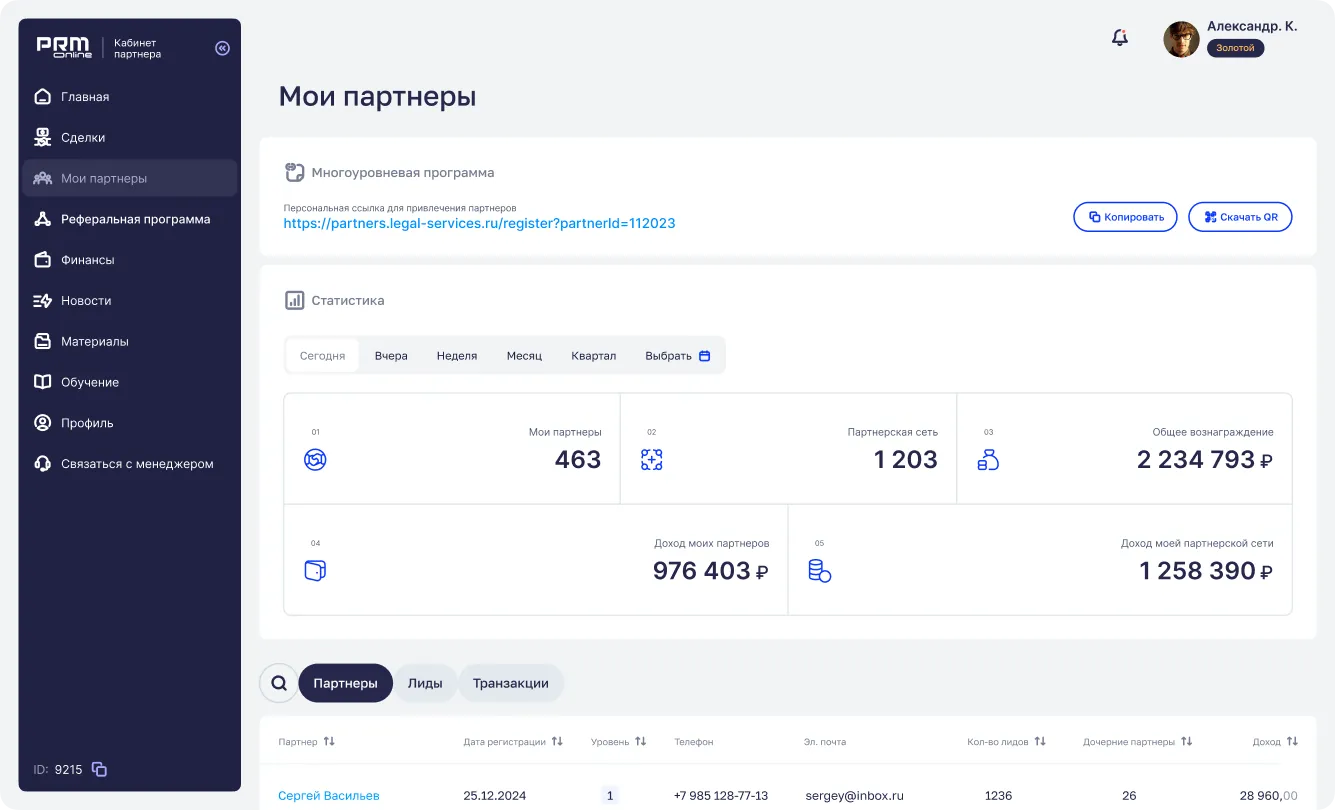Sort table by Уровень
Viewport: 1335px width, 810px height.
[x=641, y=741]
